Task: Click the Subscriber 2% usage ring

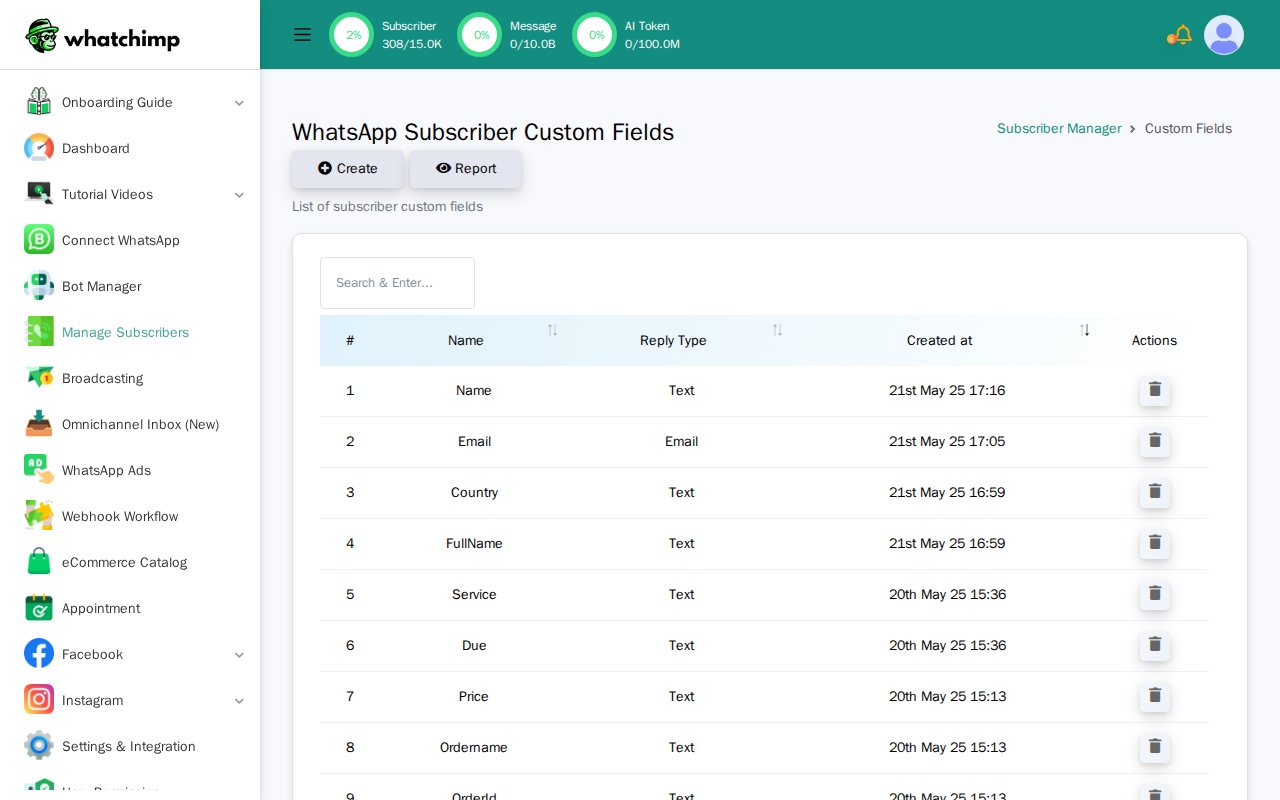Action: (352, 35)
